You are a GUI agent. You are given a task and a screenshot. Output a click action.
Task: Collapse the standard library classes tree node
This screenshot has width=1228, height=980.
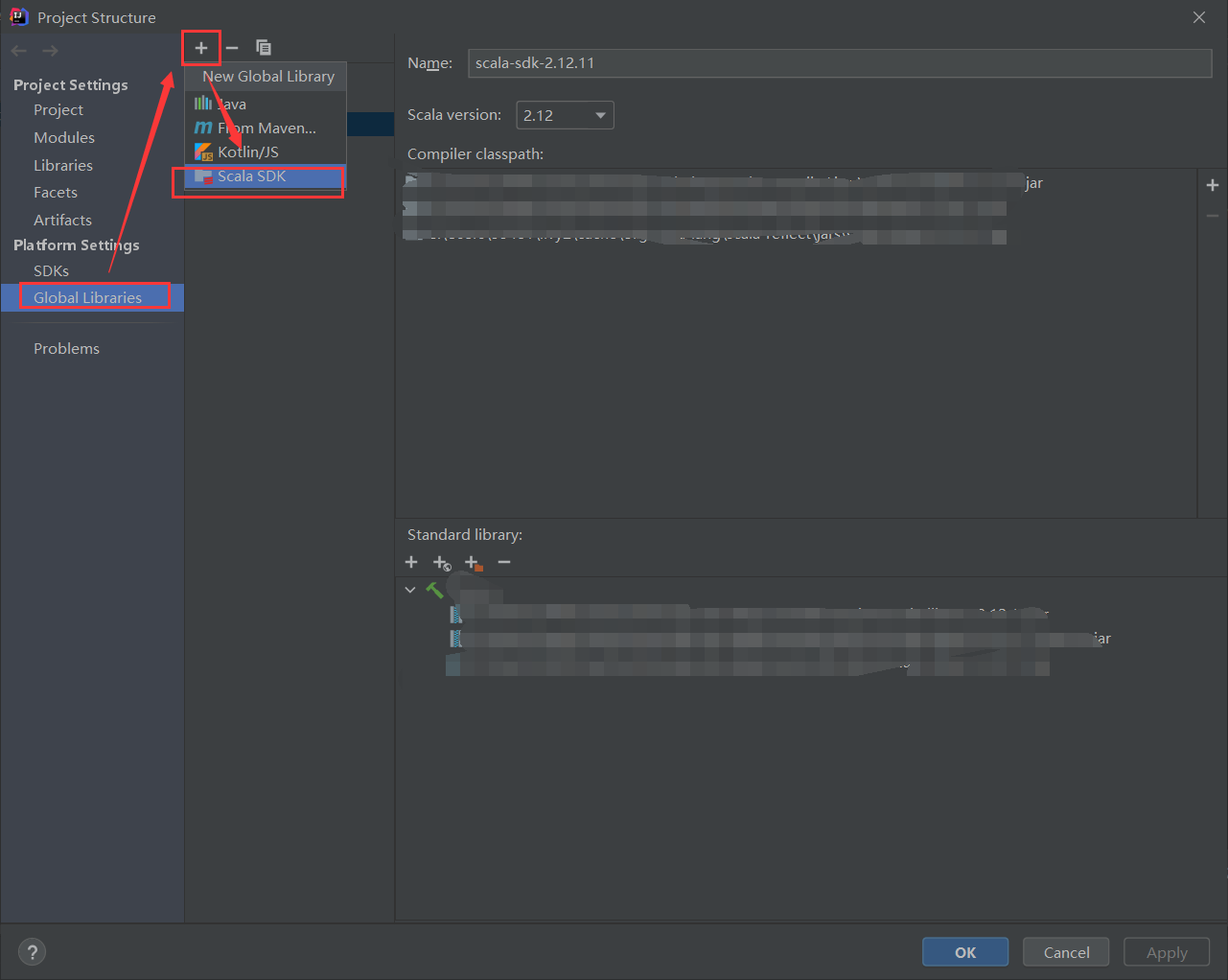[x=410, y=590]
